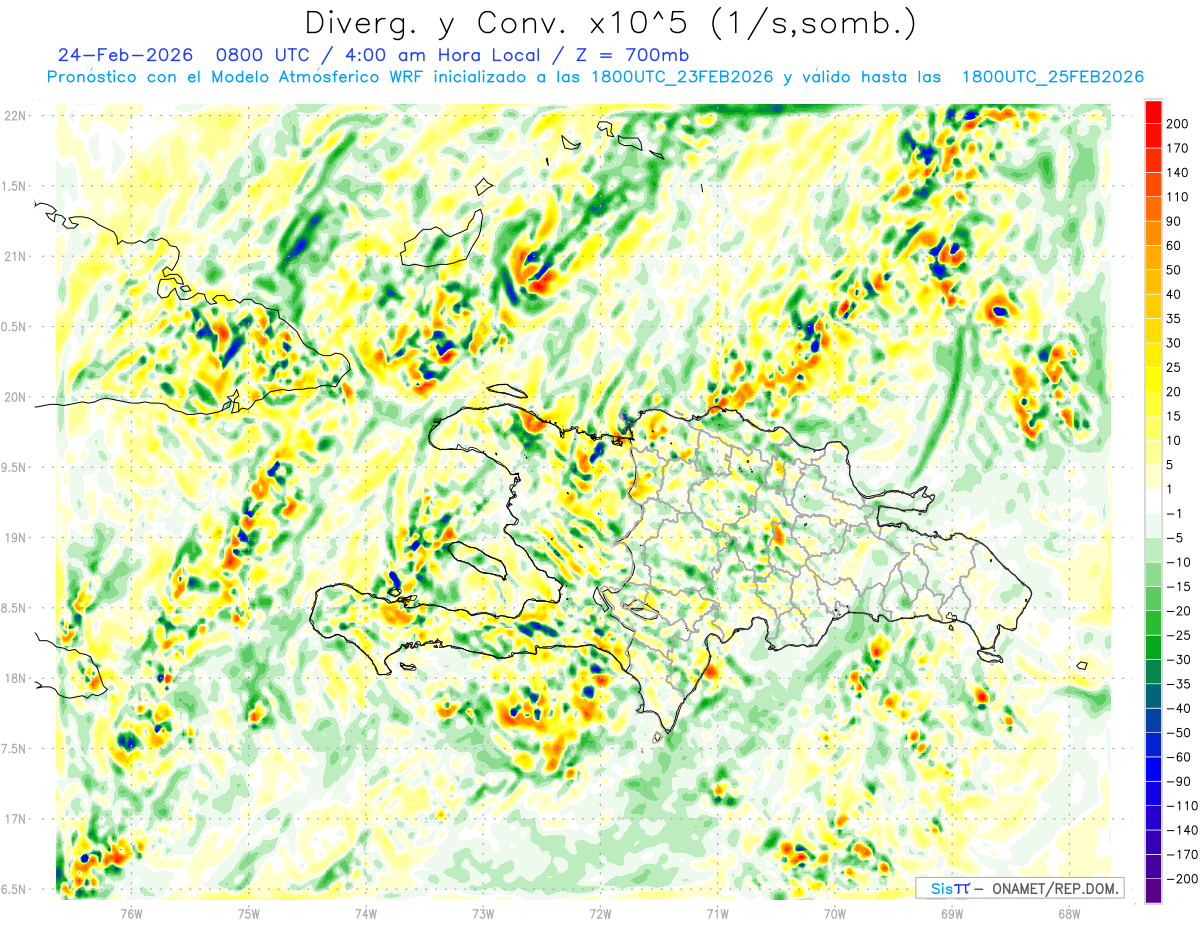
Task: Click the '73W' longitude axis label
Action: click(483, 913)
